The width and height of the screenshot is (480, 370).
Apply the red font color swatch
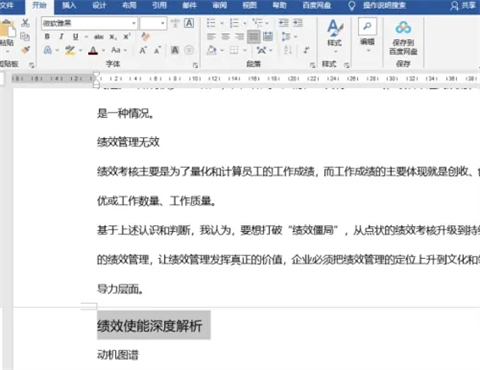point(93,51)
